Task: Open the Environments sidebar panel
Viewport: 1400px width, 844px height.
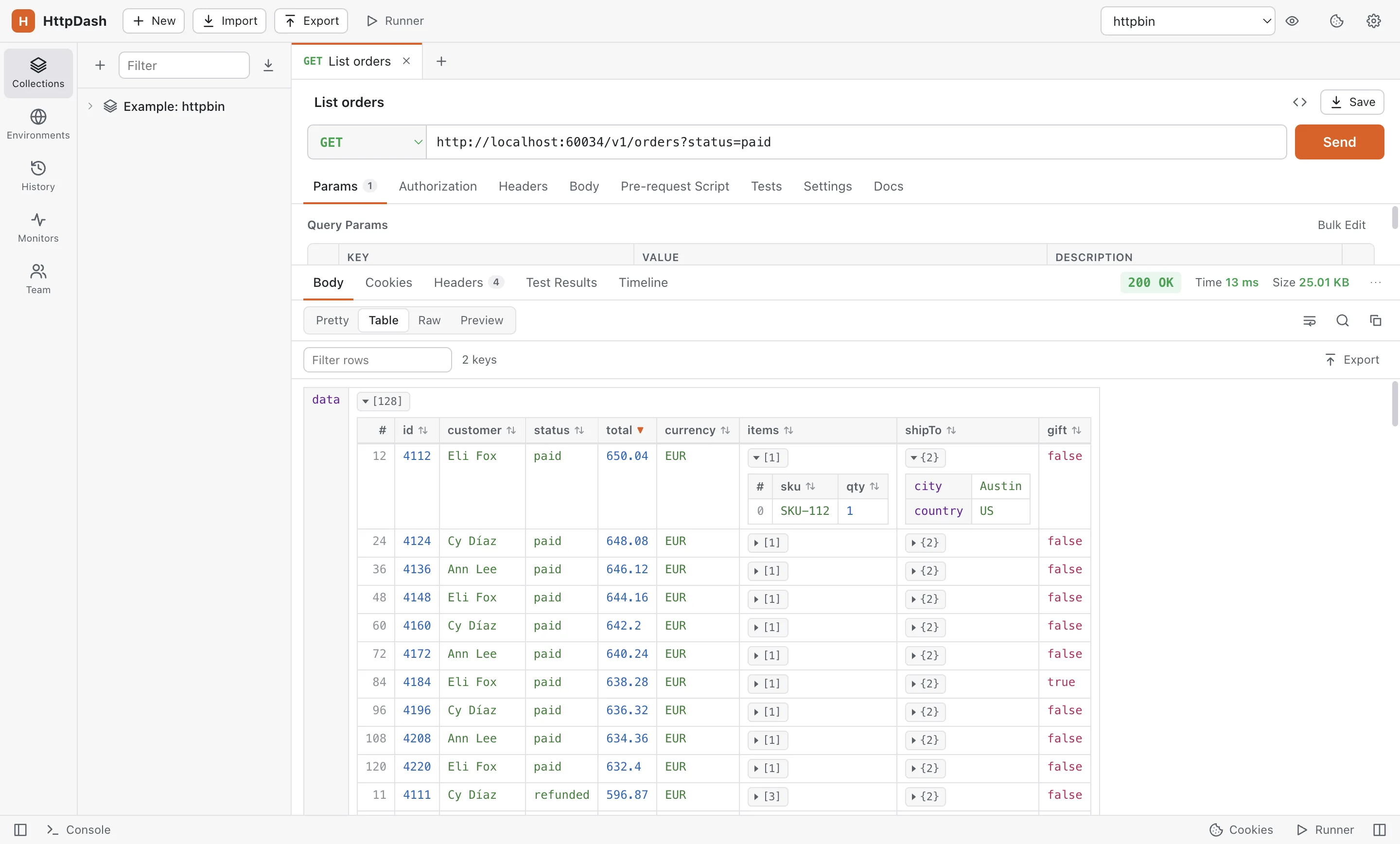Action: [x=38, y=124]
